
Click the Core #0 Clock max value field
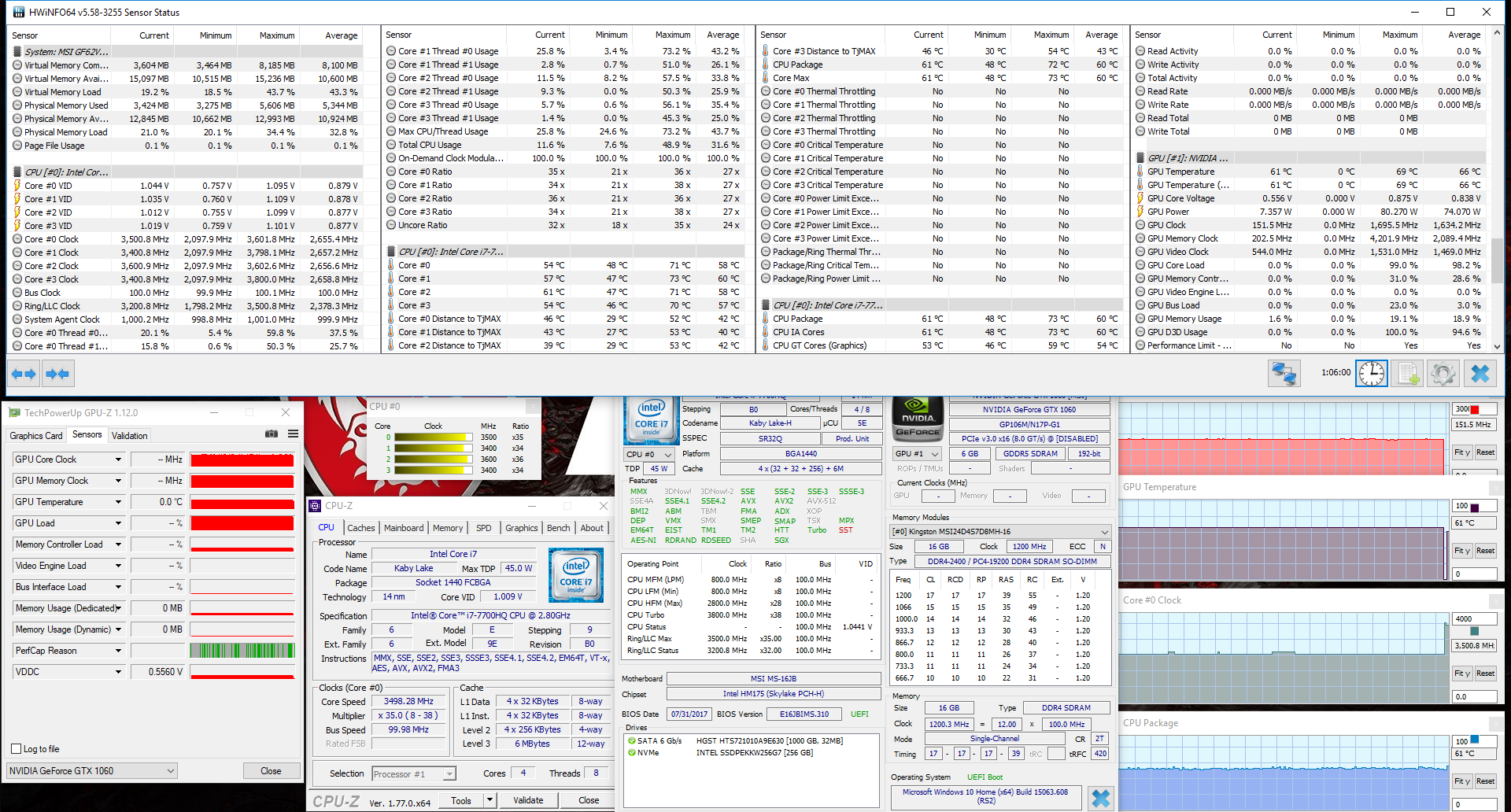click(x=1474, y=618)
